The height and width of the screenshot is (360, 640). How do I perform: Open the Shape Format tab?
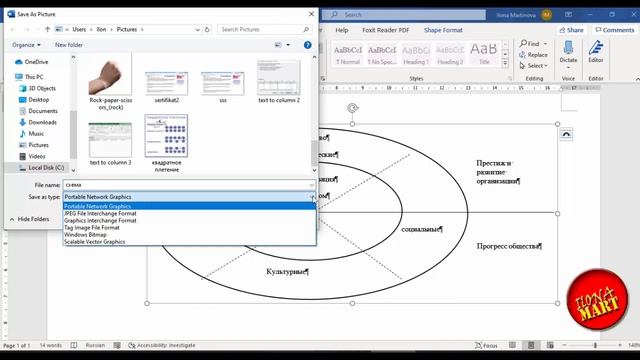[x=443, y=30]
